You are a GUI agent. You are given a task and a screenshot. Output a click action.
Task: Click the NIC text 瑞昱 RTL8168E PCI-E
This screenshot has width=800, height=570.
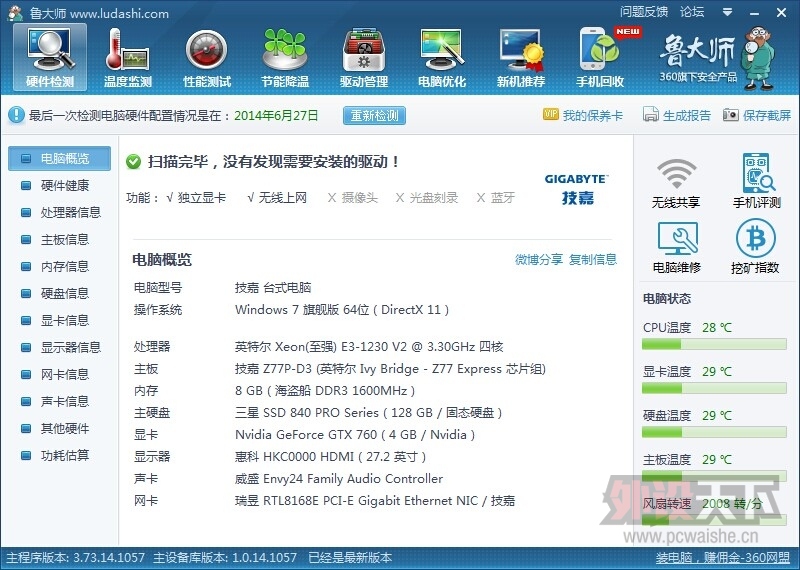tap(374, 501)
